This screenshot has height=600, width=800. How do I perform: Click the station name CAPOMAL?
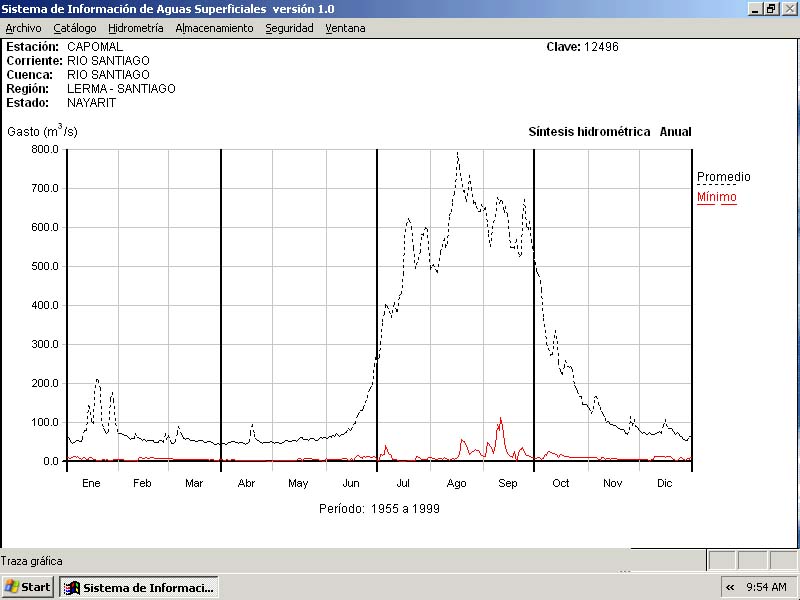(x=95, y=47)
